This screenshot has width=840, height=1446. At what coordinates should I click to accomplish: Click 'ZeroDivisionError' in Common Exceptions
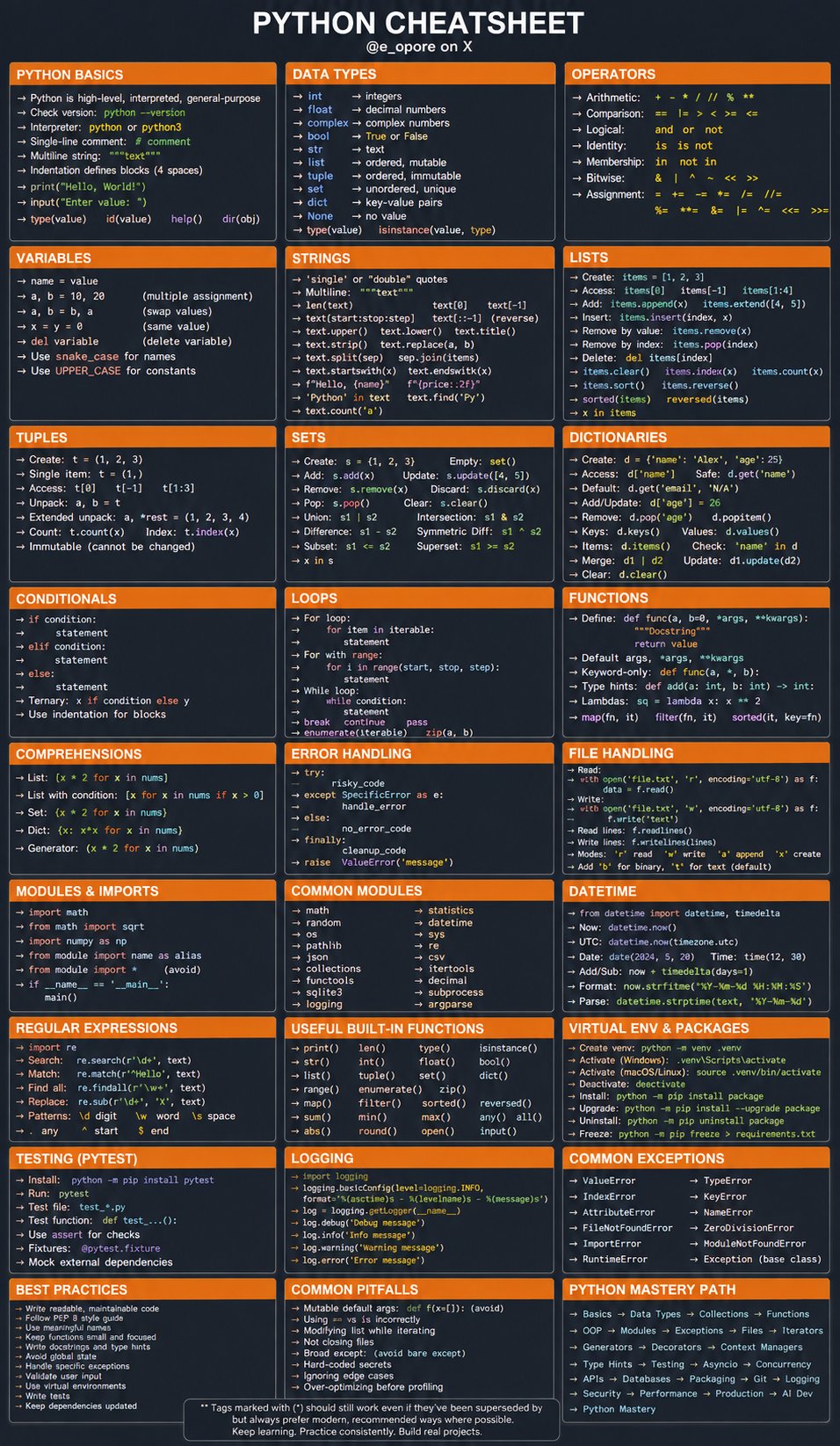749,1228
